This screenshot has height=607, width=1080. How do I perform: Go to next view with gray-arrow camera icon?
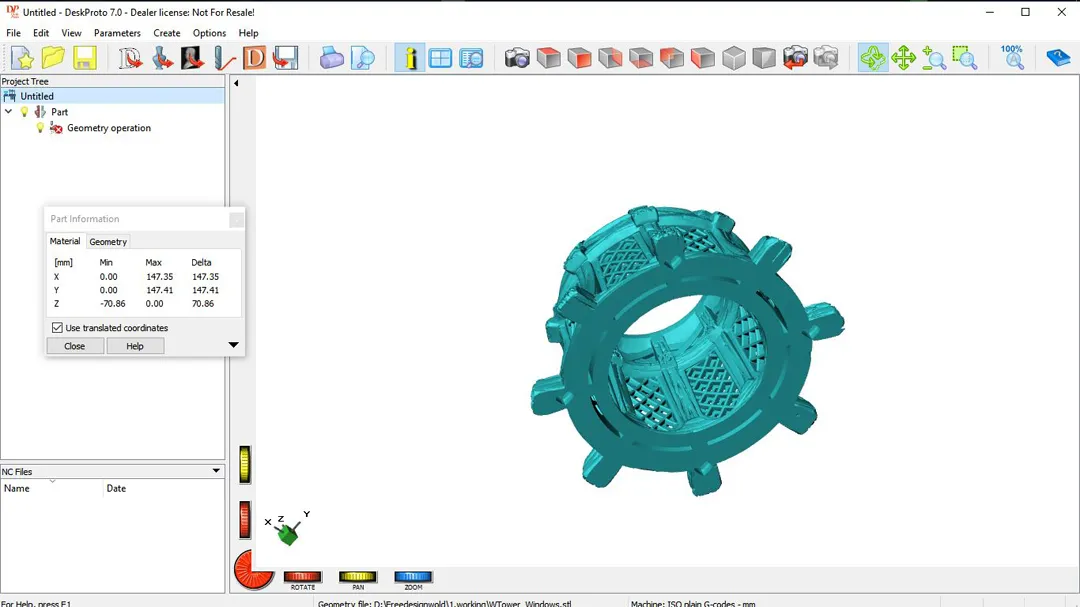coord(826,58)
